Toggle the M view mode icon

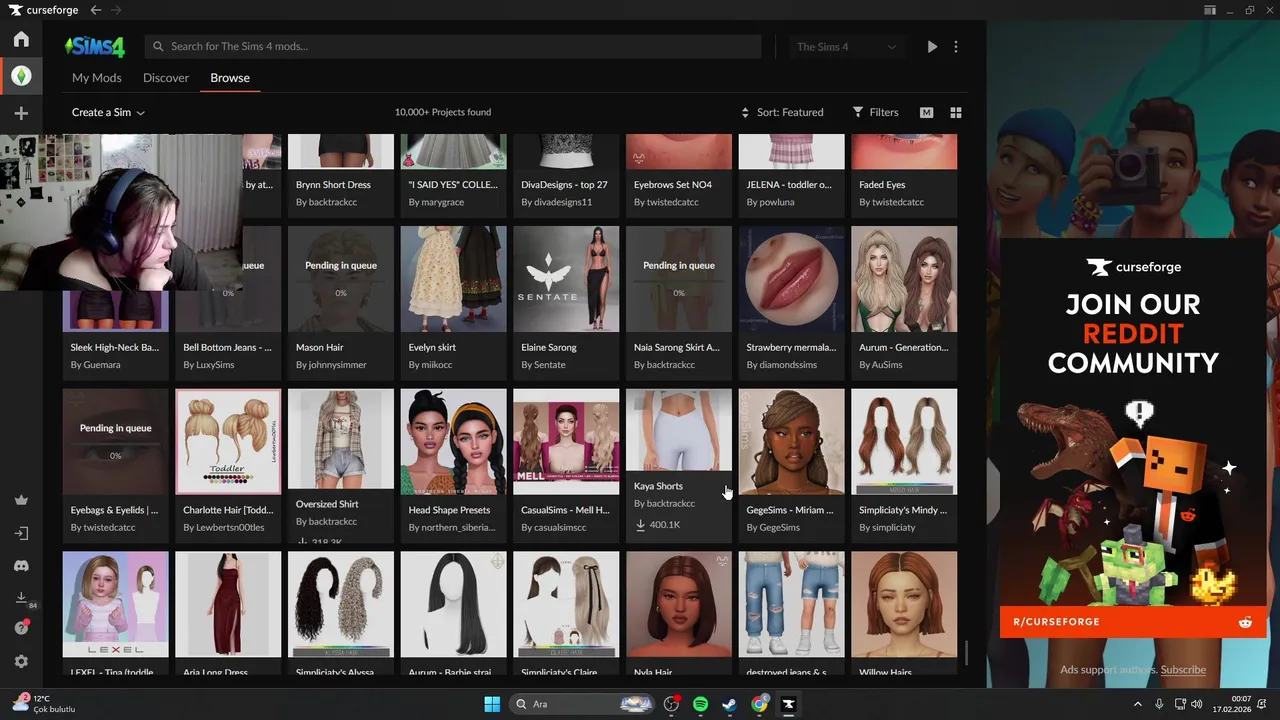pos(927,113)
